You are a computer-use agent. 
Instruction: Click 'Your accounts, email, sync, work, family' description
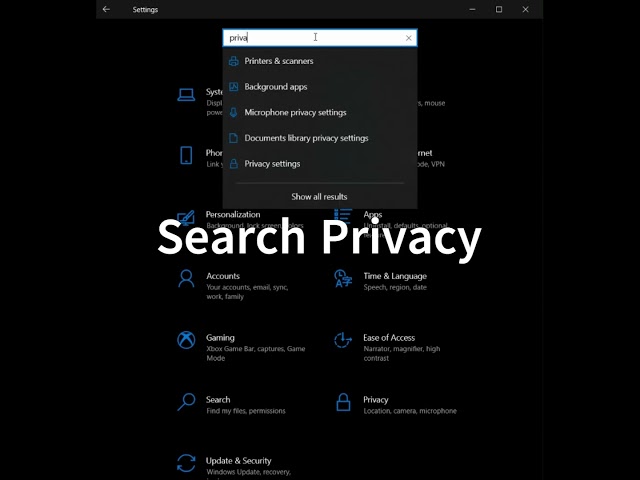point(247,292)
